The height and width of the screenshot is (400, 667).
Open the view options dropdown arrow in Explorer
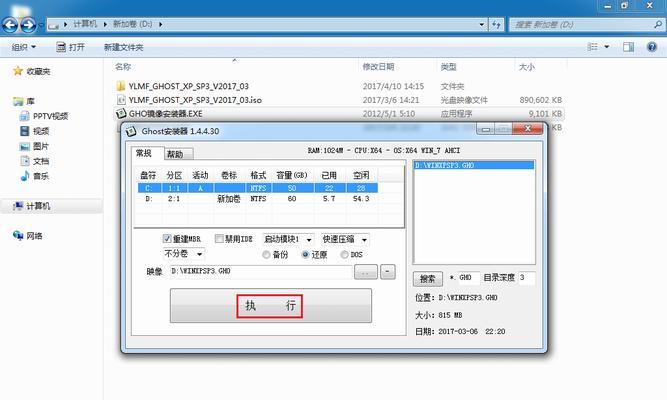[607, 47]
